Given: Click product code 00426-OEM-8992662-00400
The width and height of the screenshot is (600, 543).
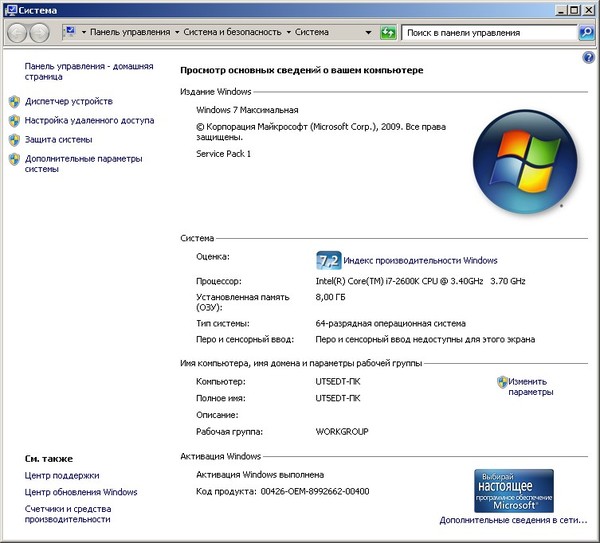Looking at the screenshot, I should point(315,492).
